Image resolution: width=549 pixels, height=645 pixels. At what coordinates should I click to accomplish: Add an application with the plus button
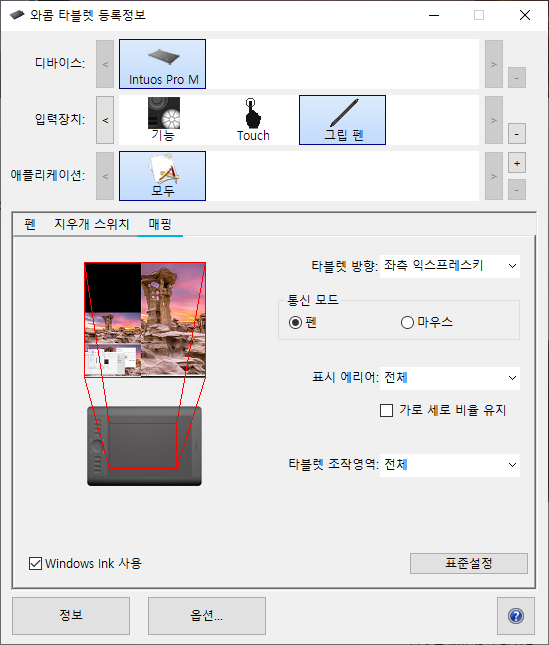517,163
